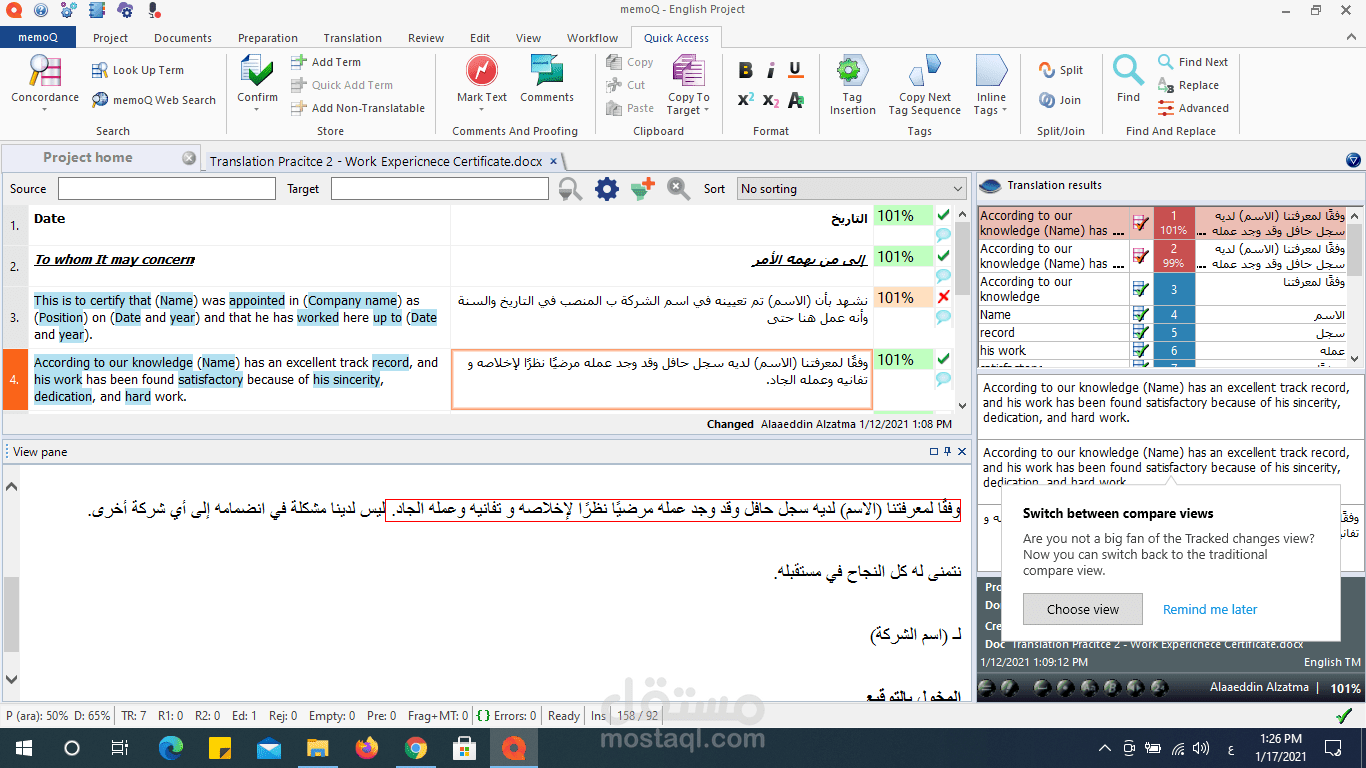
Task: Toggle confirmed checkmark on row 4
Action: [943, 359]
